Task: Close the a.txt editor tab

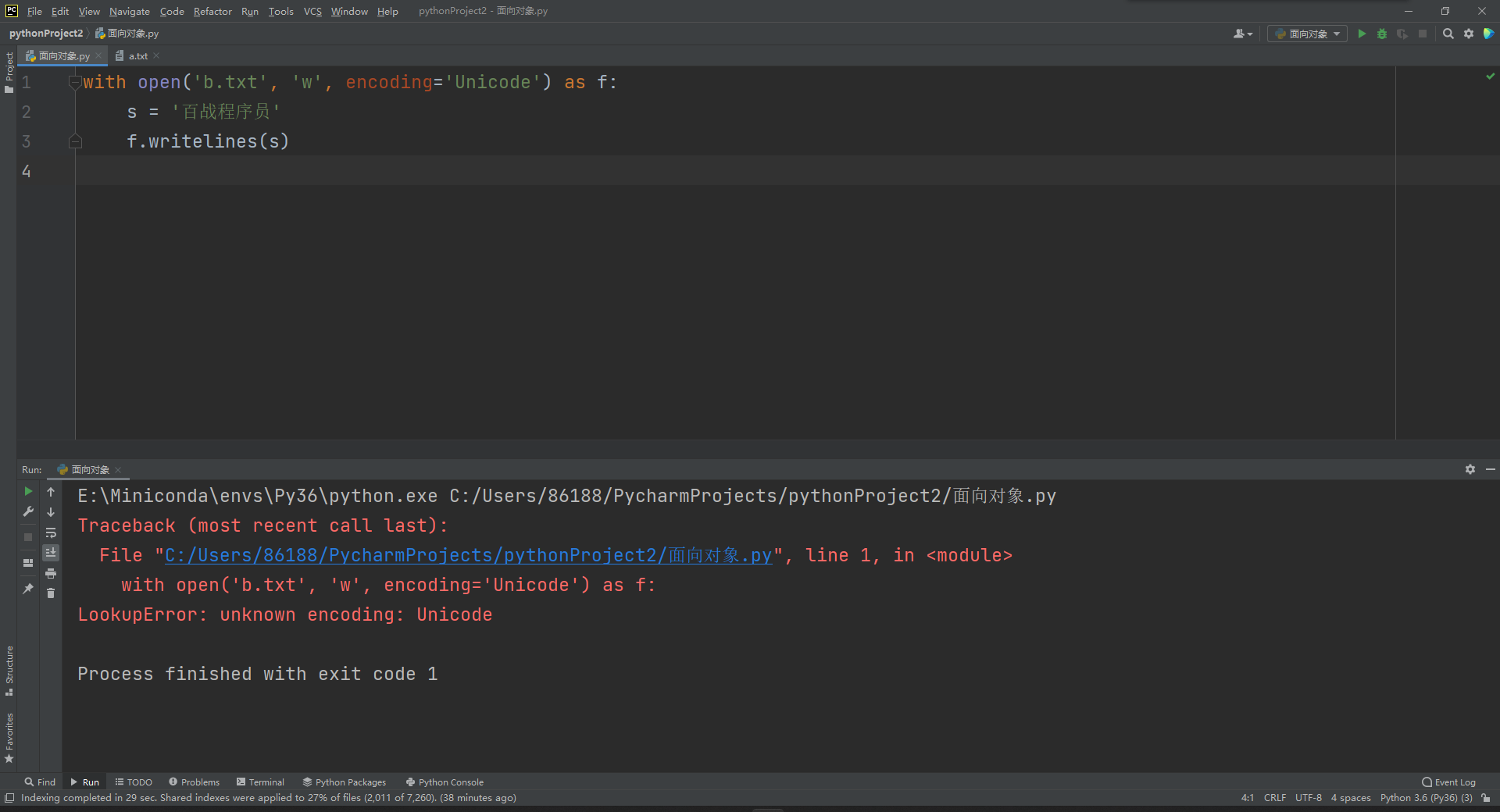Action: (156, 55)
